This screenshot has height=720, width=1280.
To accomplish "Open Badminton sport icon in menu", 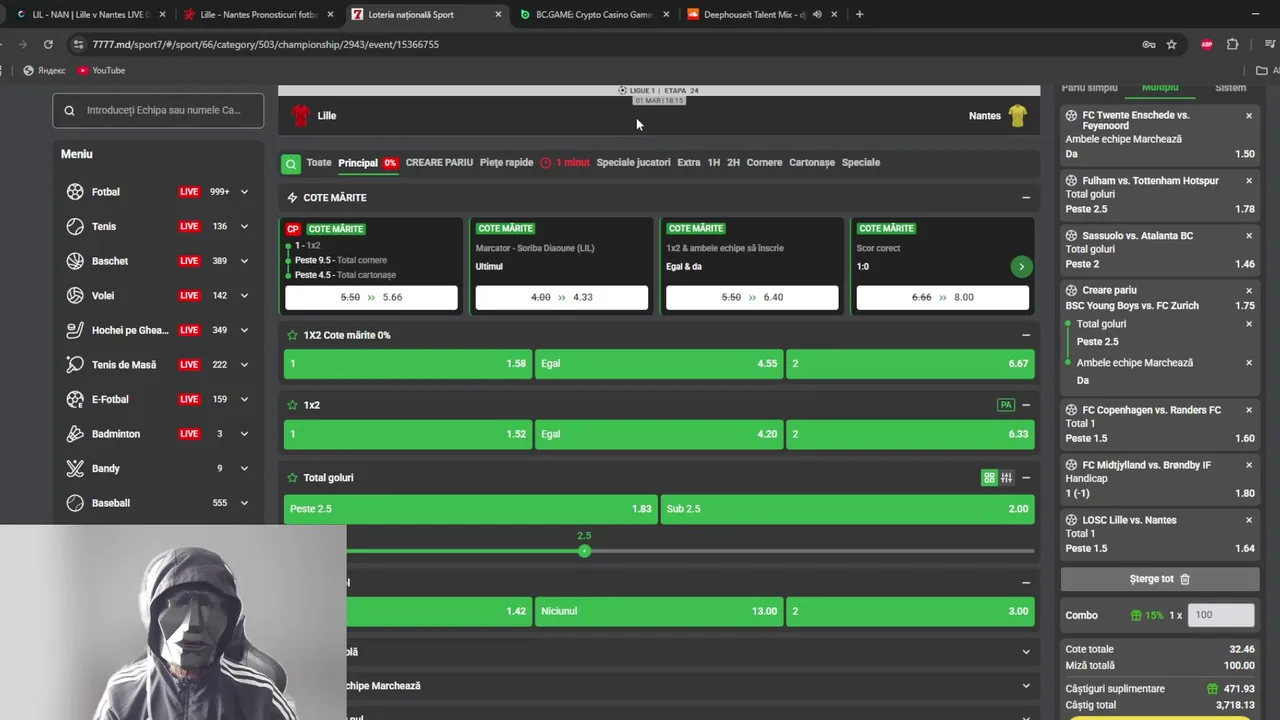I will click(x=75, y=434).
